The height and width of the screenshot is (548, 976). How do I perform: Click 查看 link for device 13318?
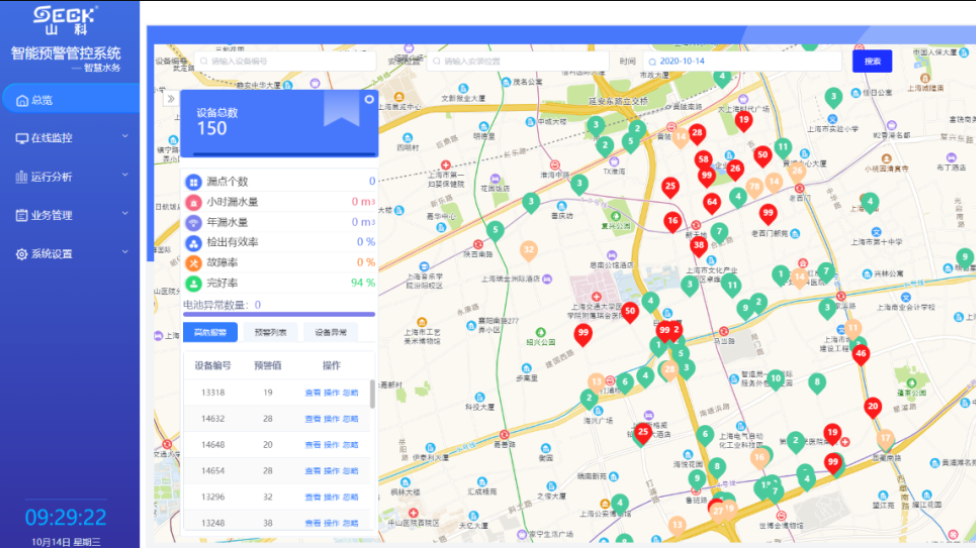click(x=312, y=393)
